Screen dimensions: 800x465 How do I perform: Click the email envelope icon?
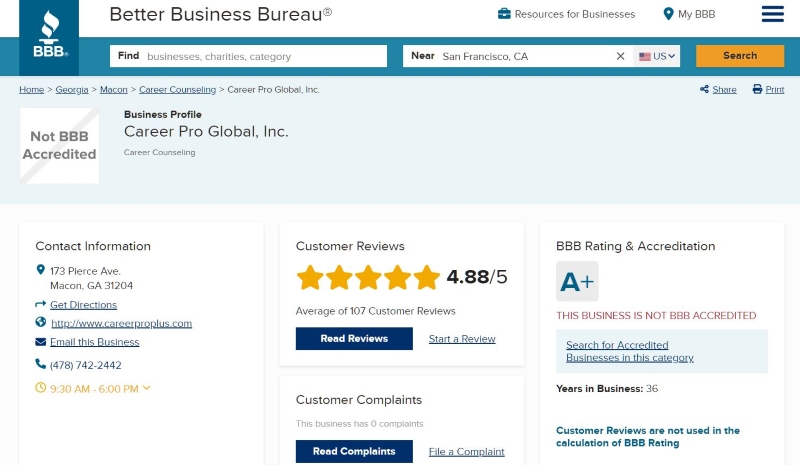(x=40, y=341)
